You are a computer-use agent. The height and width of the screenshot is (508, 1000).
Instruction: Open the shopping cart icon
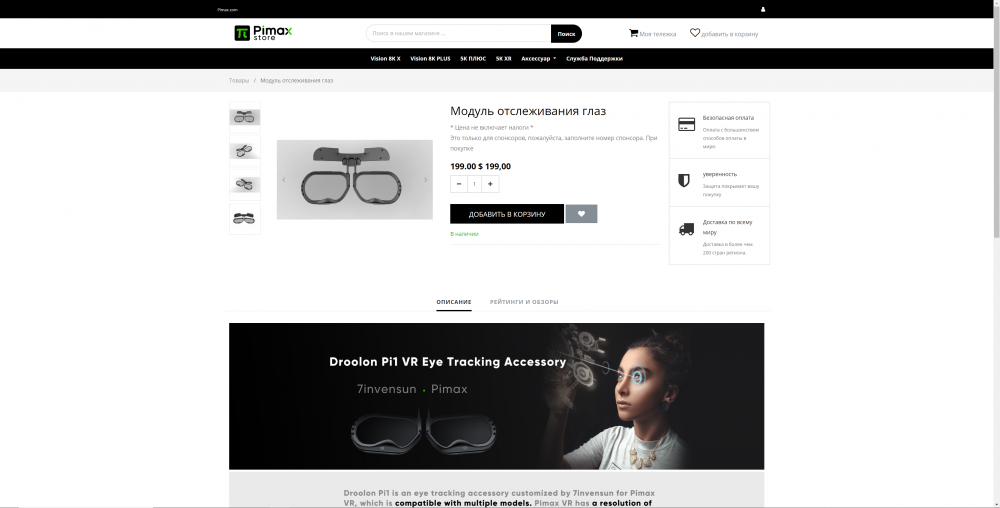point(633,33)
